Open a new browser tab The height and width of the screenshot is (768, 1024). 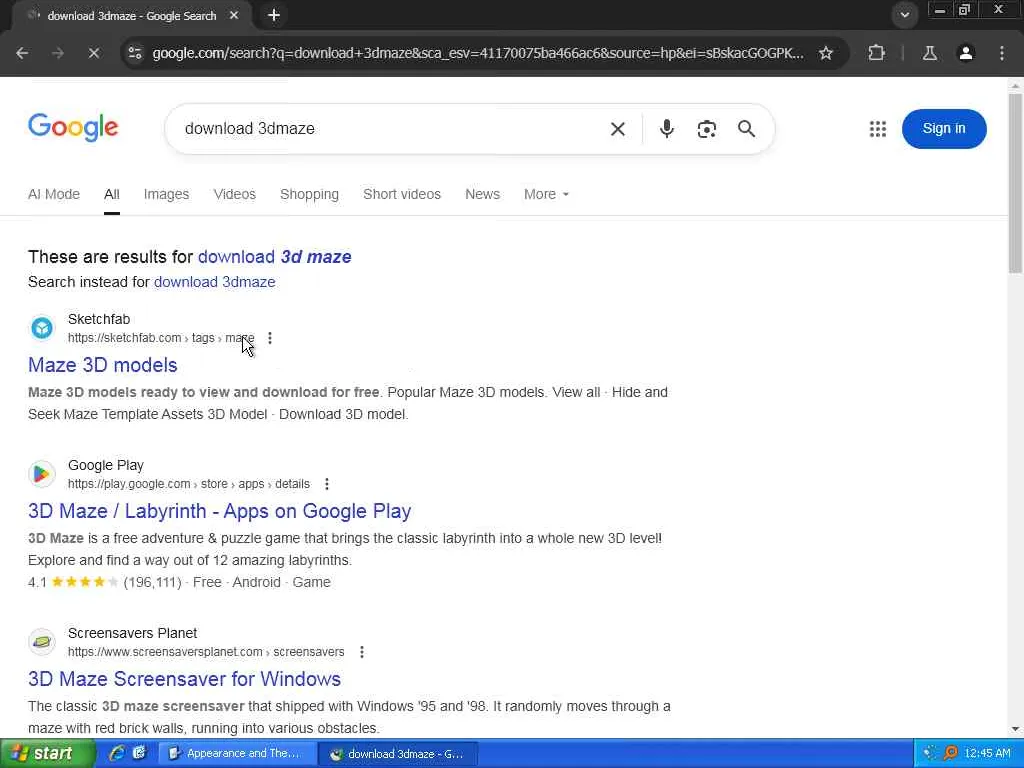click(274, 15)
